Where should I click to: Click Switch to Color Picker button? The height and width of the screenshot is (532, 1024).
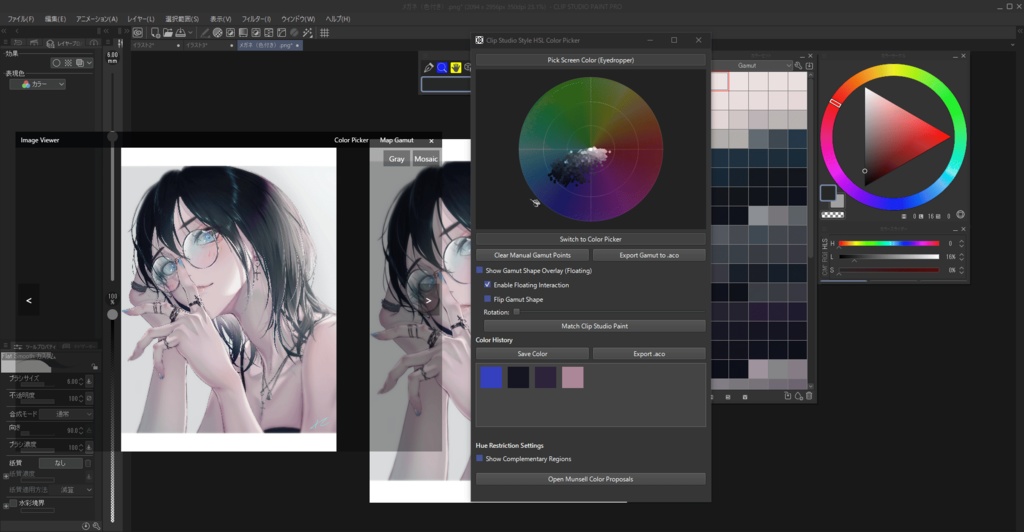click(590, 239)
